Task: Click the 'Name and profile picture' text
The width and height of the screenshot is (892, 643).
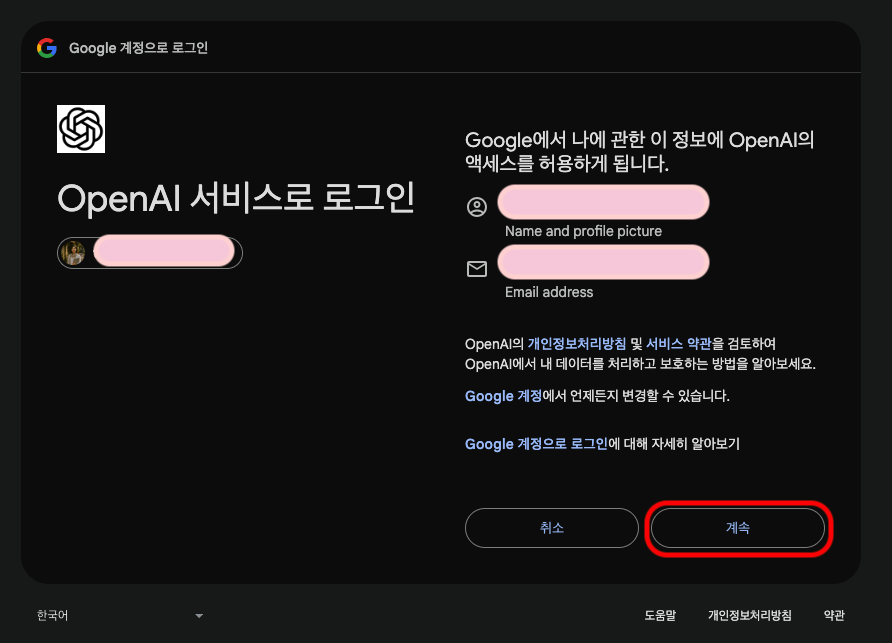Action: [x=583, y=231]
